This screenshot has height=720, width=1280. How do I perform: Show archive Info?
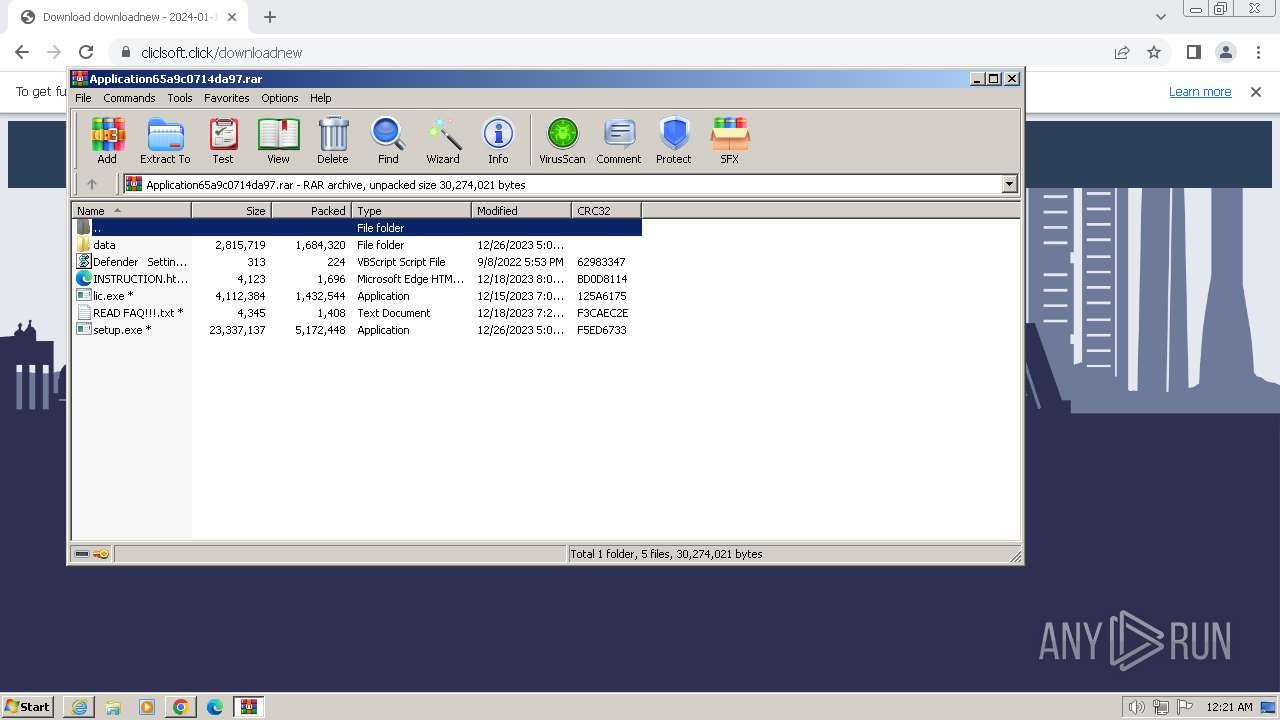498,140
